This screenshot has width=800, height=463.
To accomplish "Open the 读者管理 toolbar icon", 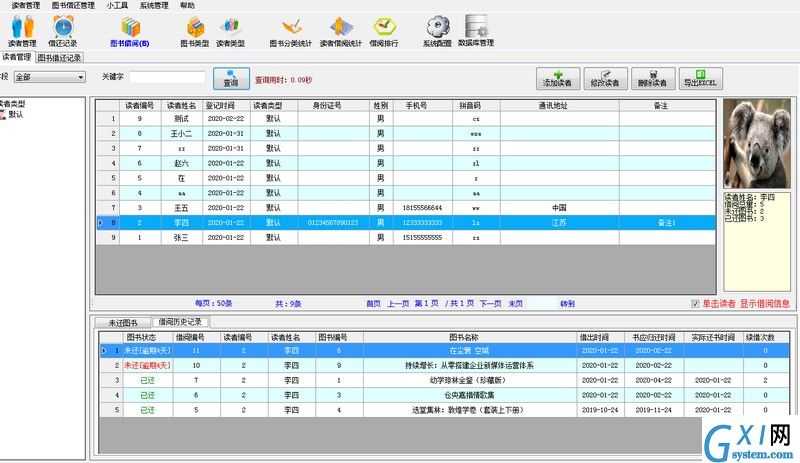I will (x=22, y=31).
